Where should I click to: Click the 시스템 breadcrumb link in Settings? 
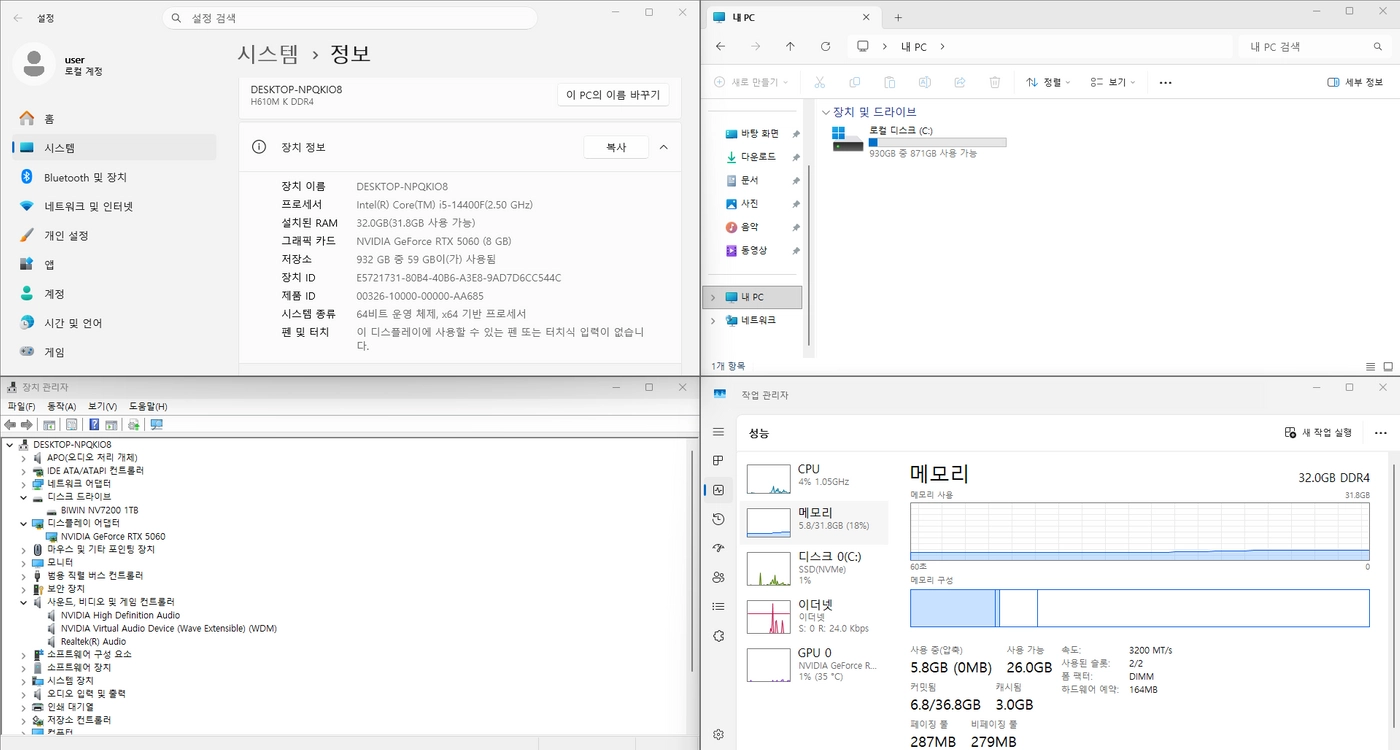click(268, 54)
